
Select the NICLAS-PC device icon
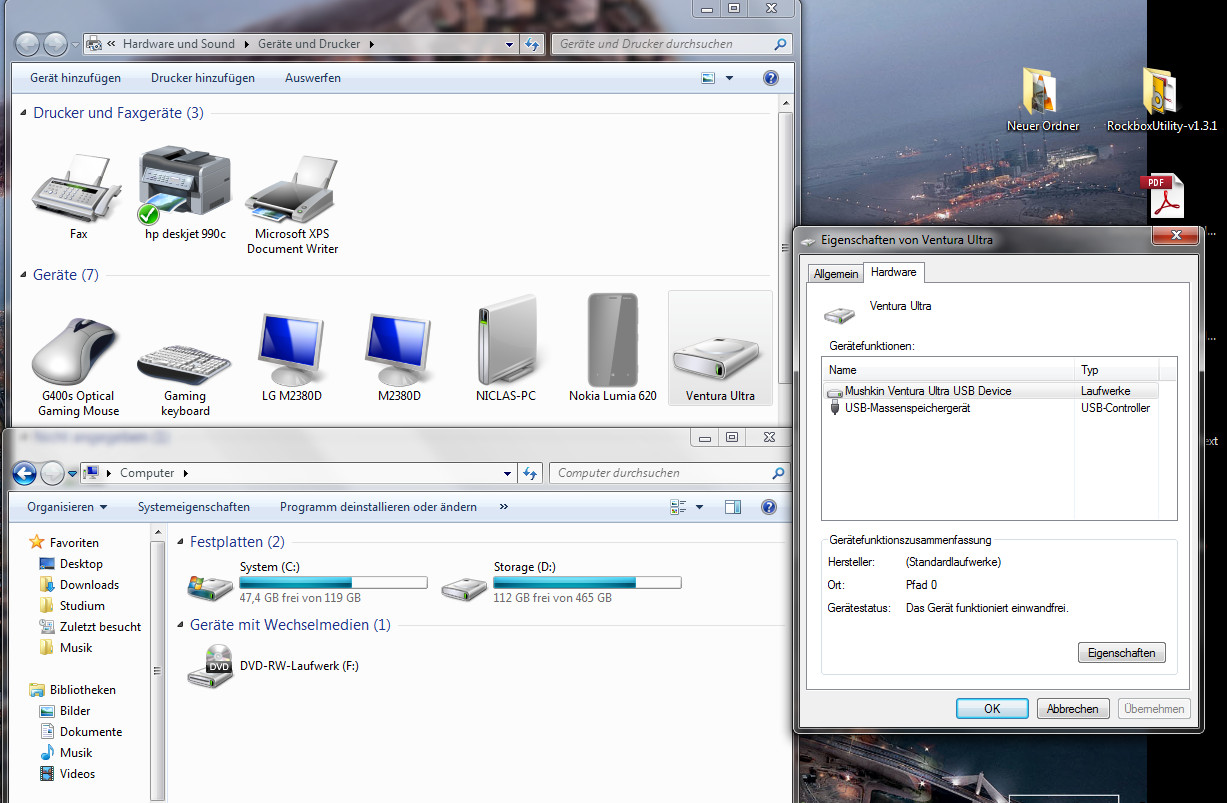click(506, 341)
